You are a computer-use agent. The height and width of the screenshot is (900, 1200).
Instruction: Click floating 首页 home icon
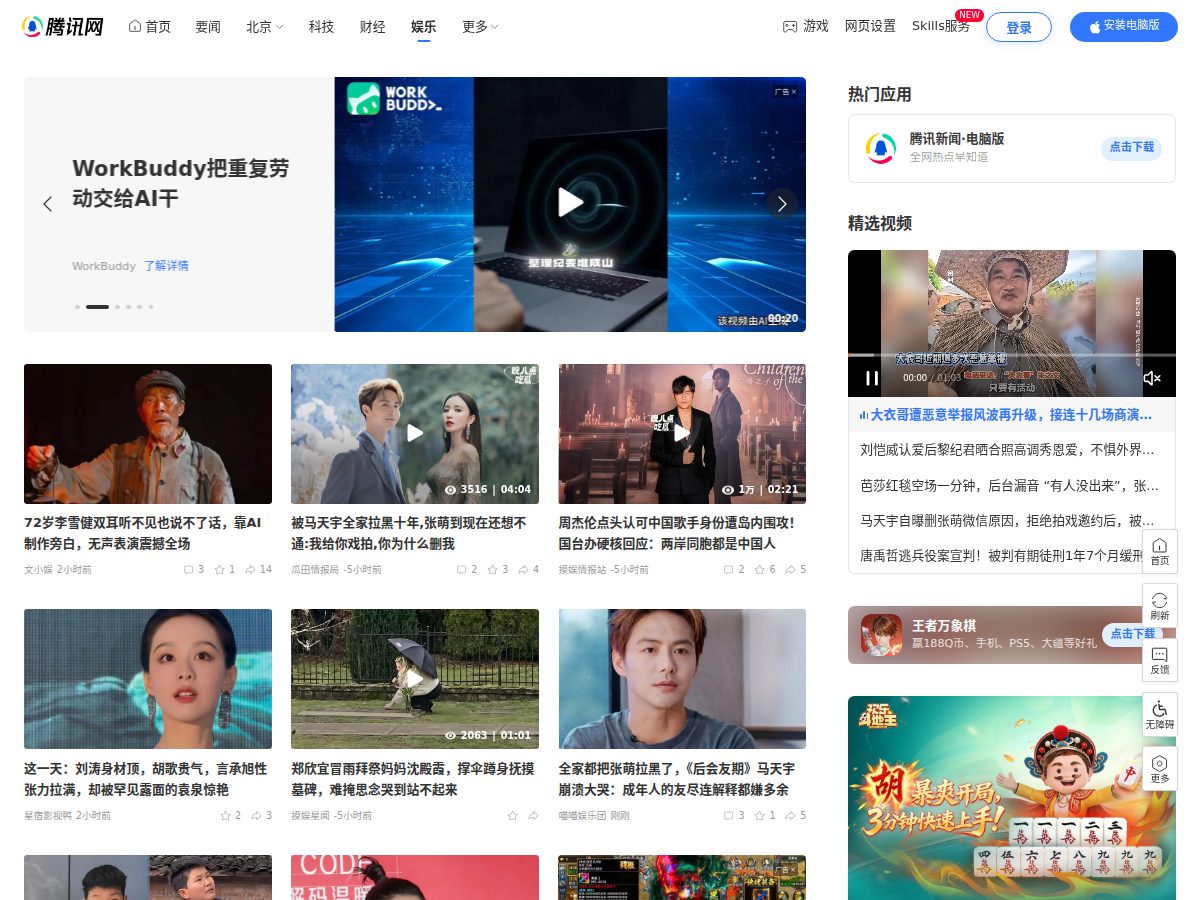[x=1160, y=551]
